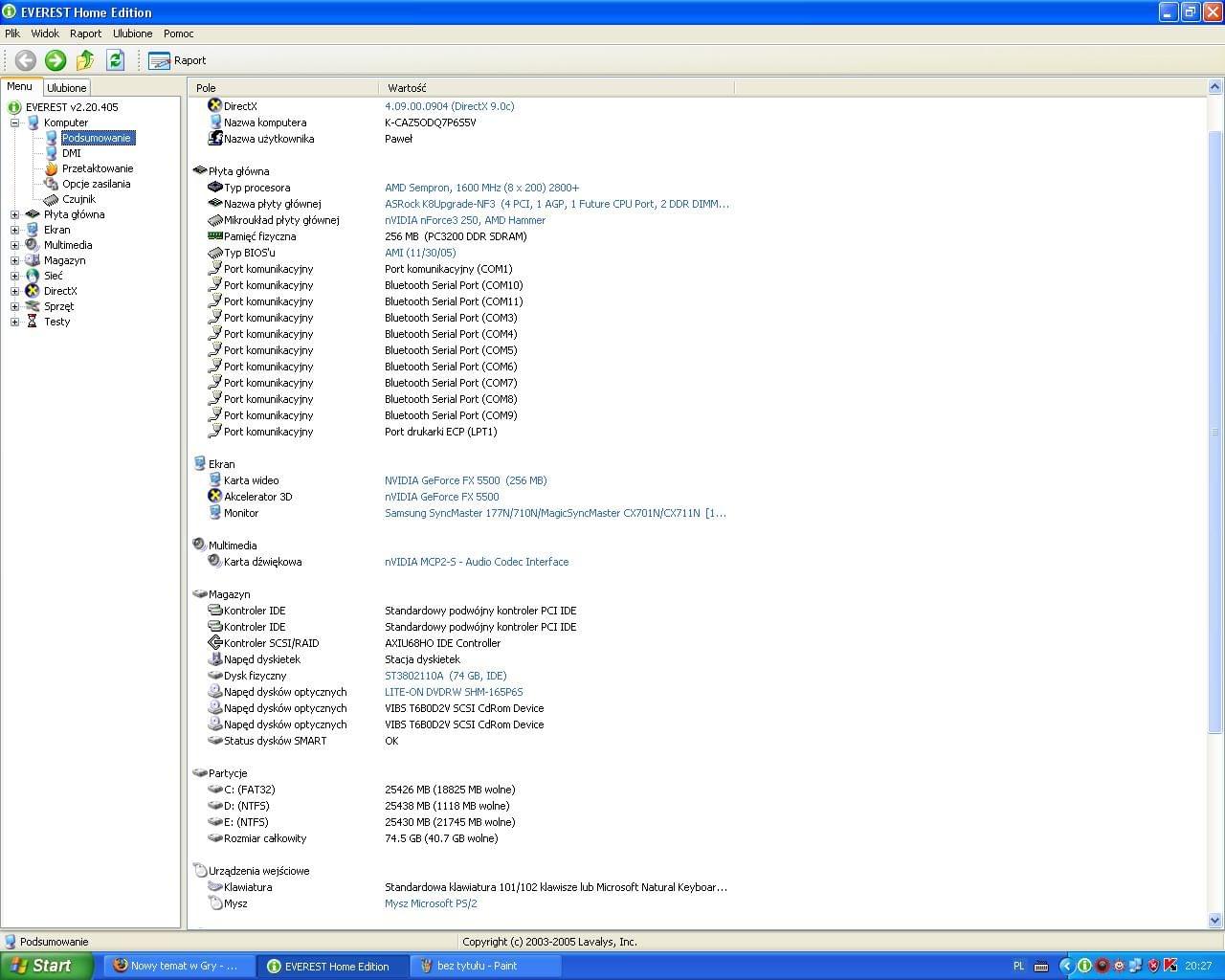Click the Testy hourglass icon
This screenshot has height=980, width=1225.
click(x=33, y=322)
